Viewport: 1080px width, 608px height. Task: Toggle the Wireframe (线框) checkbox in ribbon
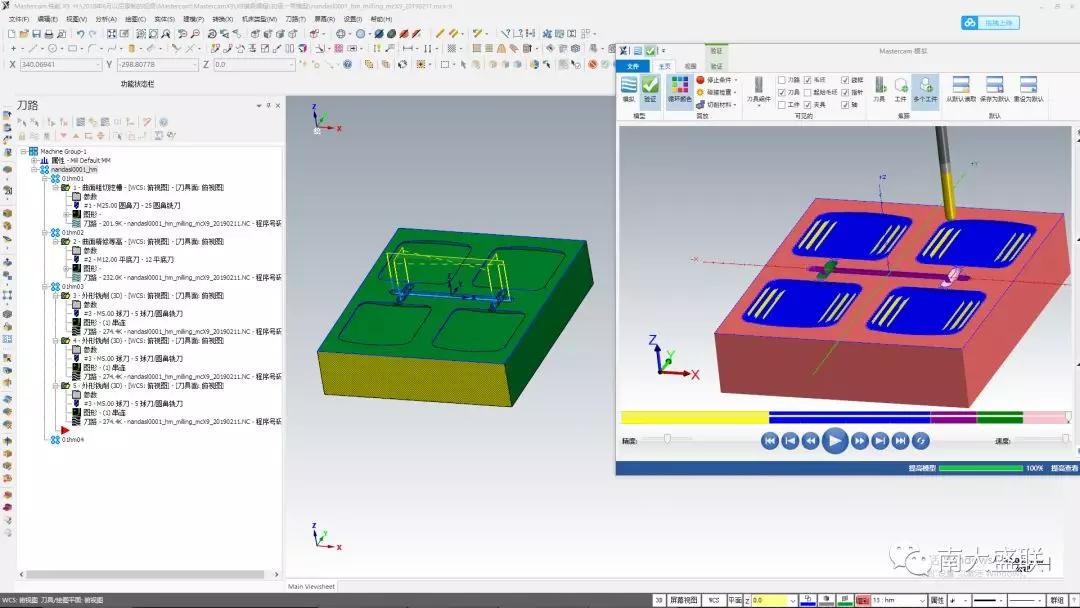[845, 80]
